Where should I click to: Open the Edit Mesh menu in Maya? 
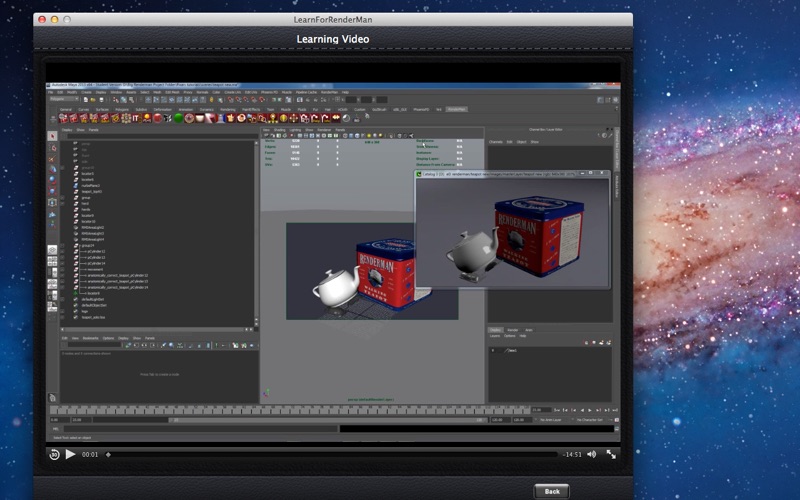point(172,92)
